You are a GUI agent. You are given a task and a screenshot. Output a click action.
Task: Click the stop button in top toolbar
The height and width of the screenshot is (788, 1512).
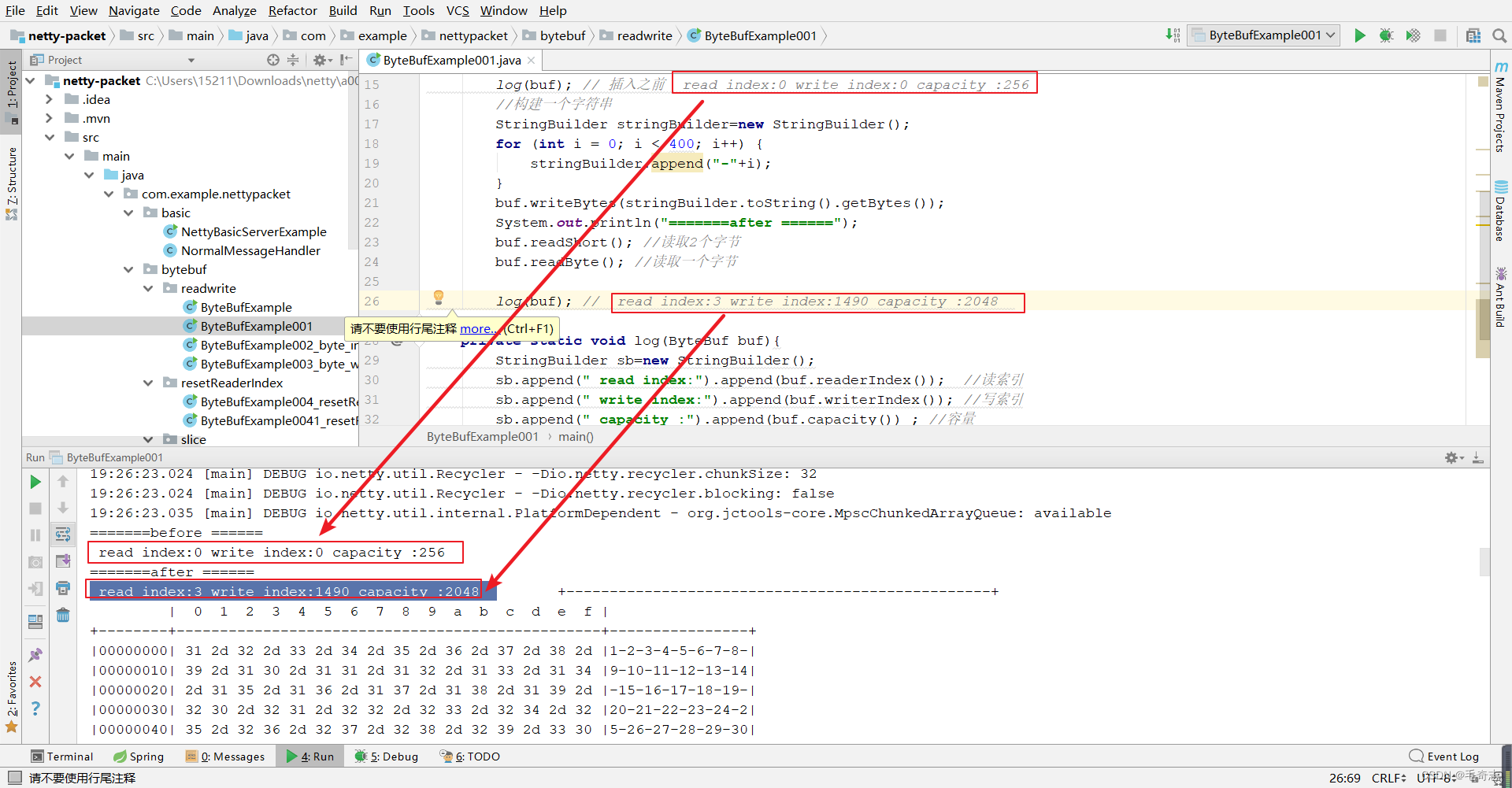[x=1440, y=35]
